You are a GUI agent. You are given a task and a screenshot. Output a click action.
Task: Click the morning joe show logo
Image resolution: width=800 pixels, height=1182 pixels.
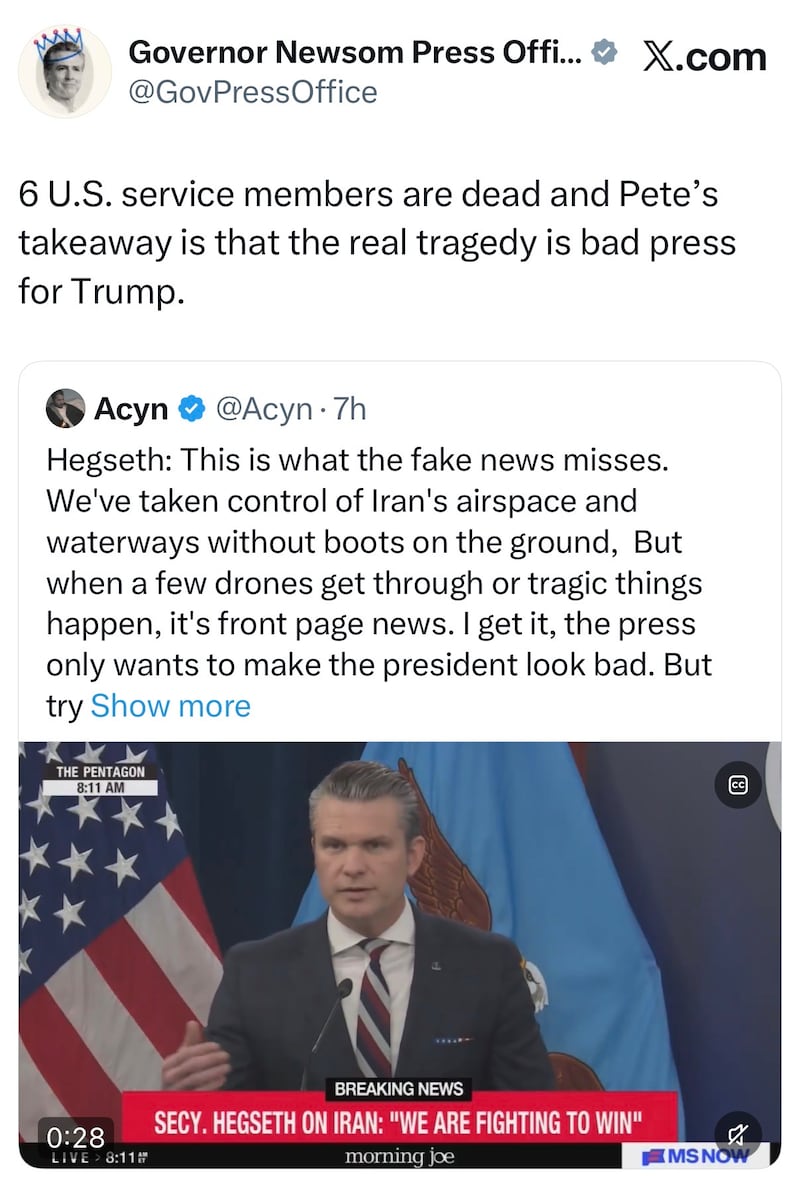click(398, 1158)
